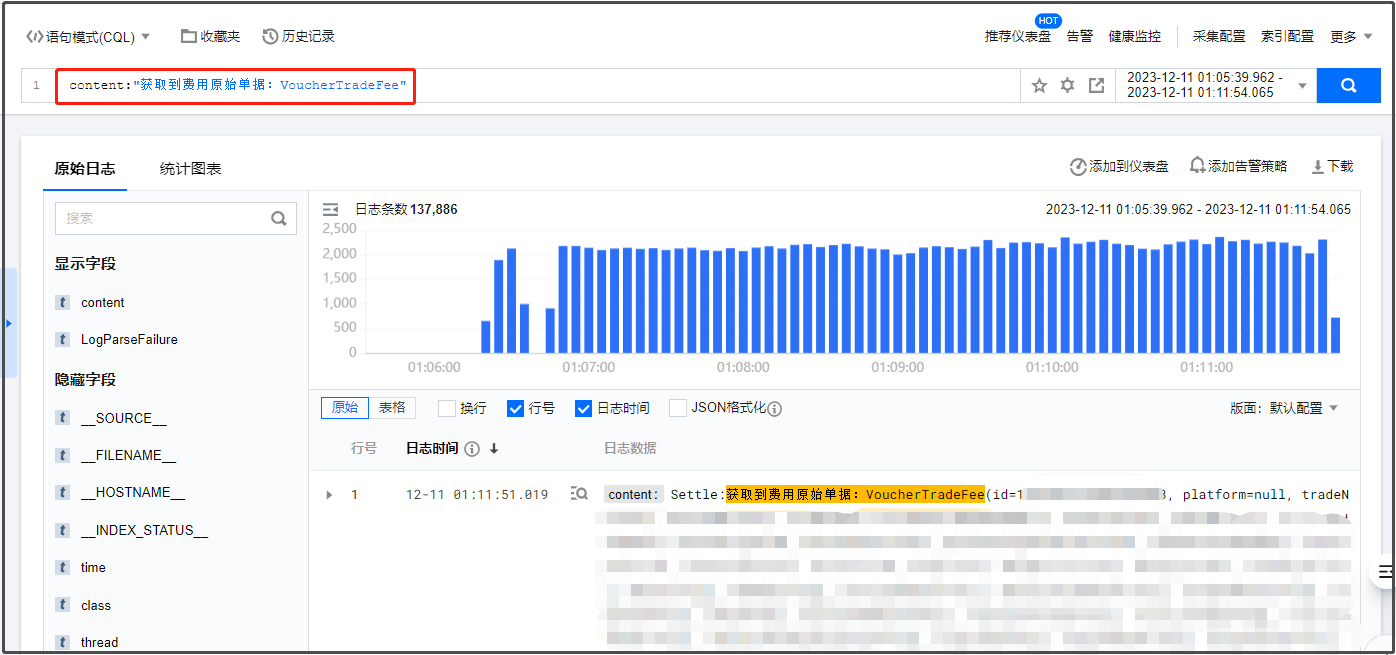Click the field 搜索 input box
Viewport: 1396px width, 655px height.
pos(165,218)
